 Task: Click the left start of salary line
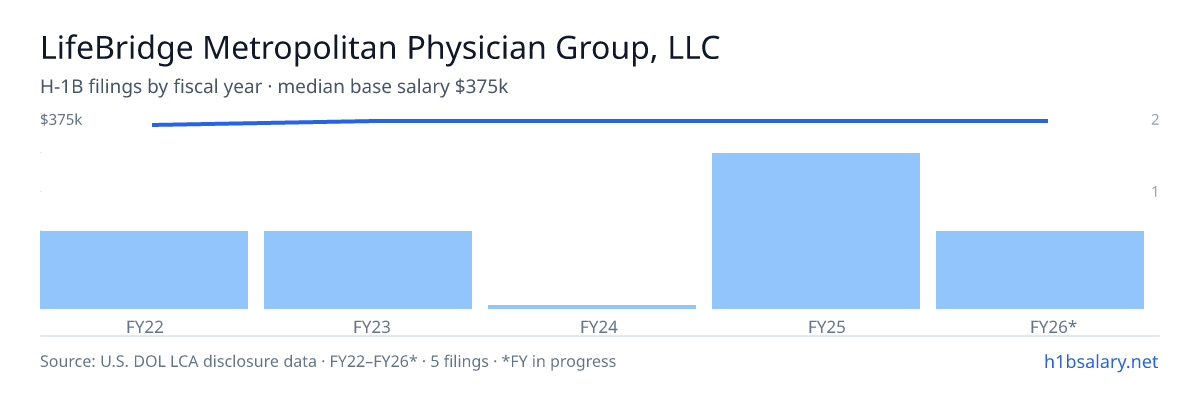tap(154, 125)
